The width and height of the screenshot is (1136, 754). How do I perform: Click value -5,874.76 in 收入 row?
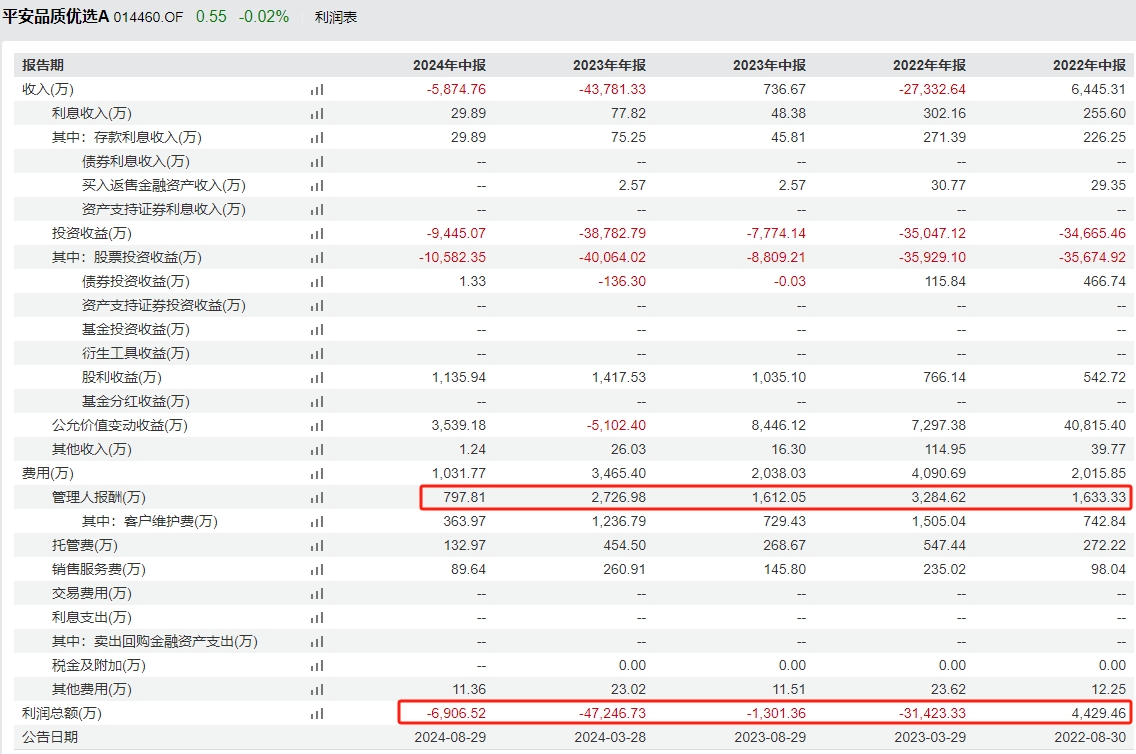(456, 89)
